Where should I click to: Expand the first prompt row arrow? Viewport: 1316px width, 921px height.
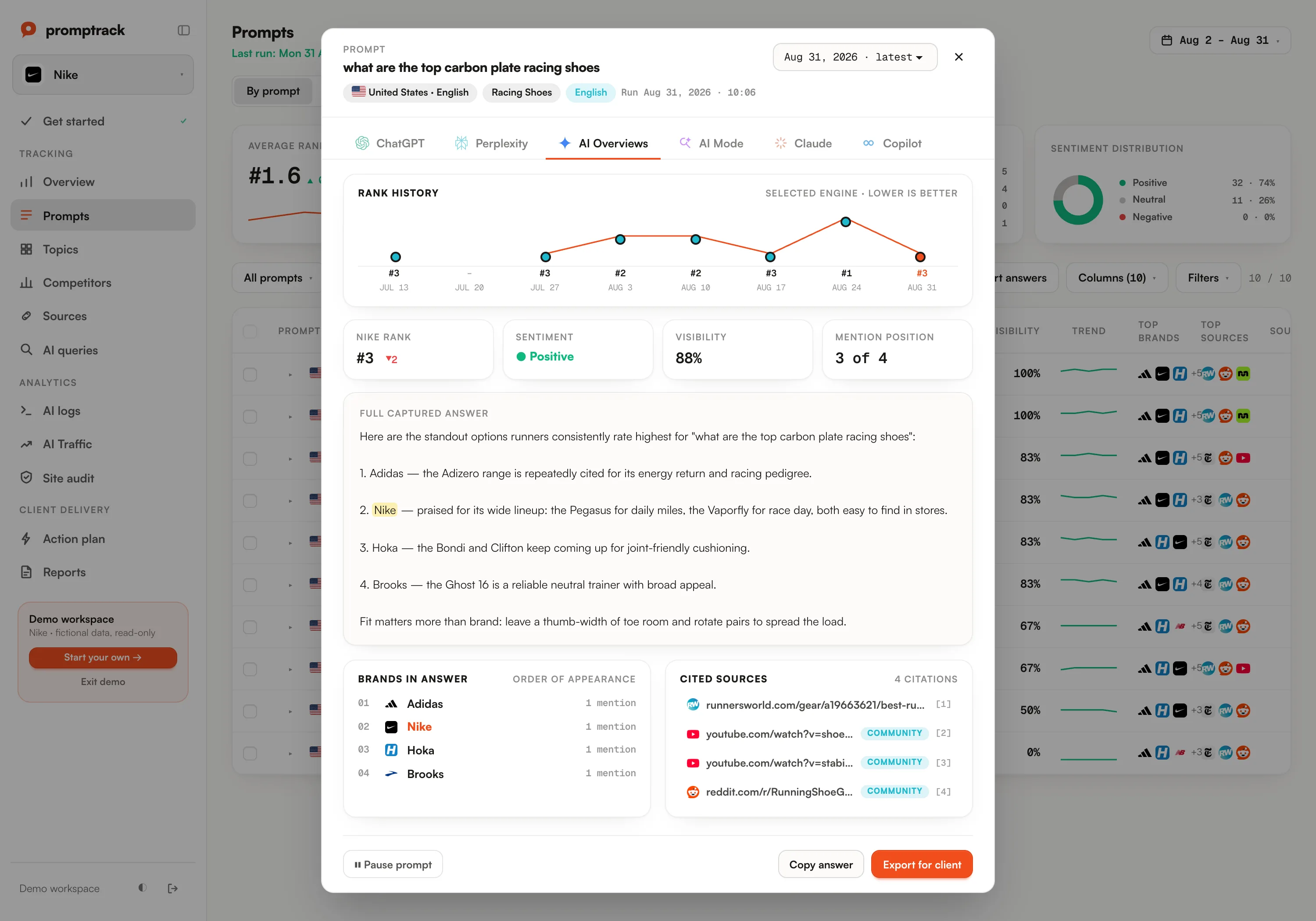coord(290,375)
